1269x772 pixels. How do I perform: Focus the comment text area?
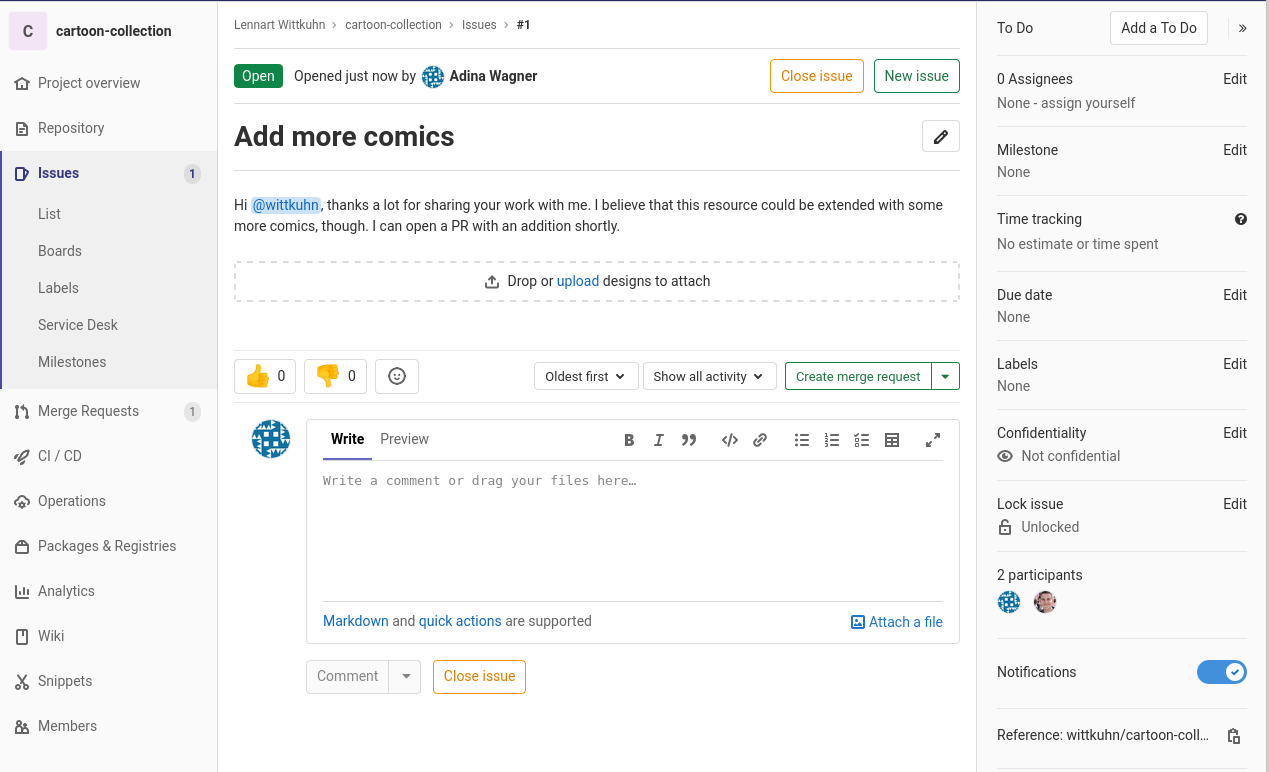pos(632,530)
